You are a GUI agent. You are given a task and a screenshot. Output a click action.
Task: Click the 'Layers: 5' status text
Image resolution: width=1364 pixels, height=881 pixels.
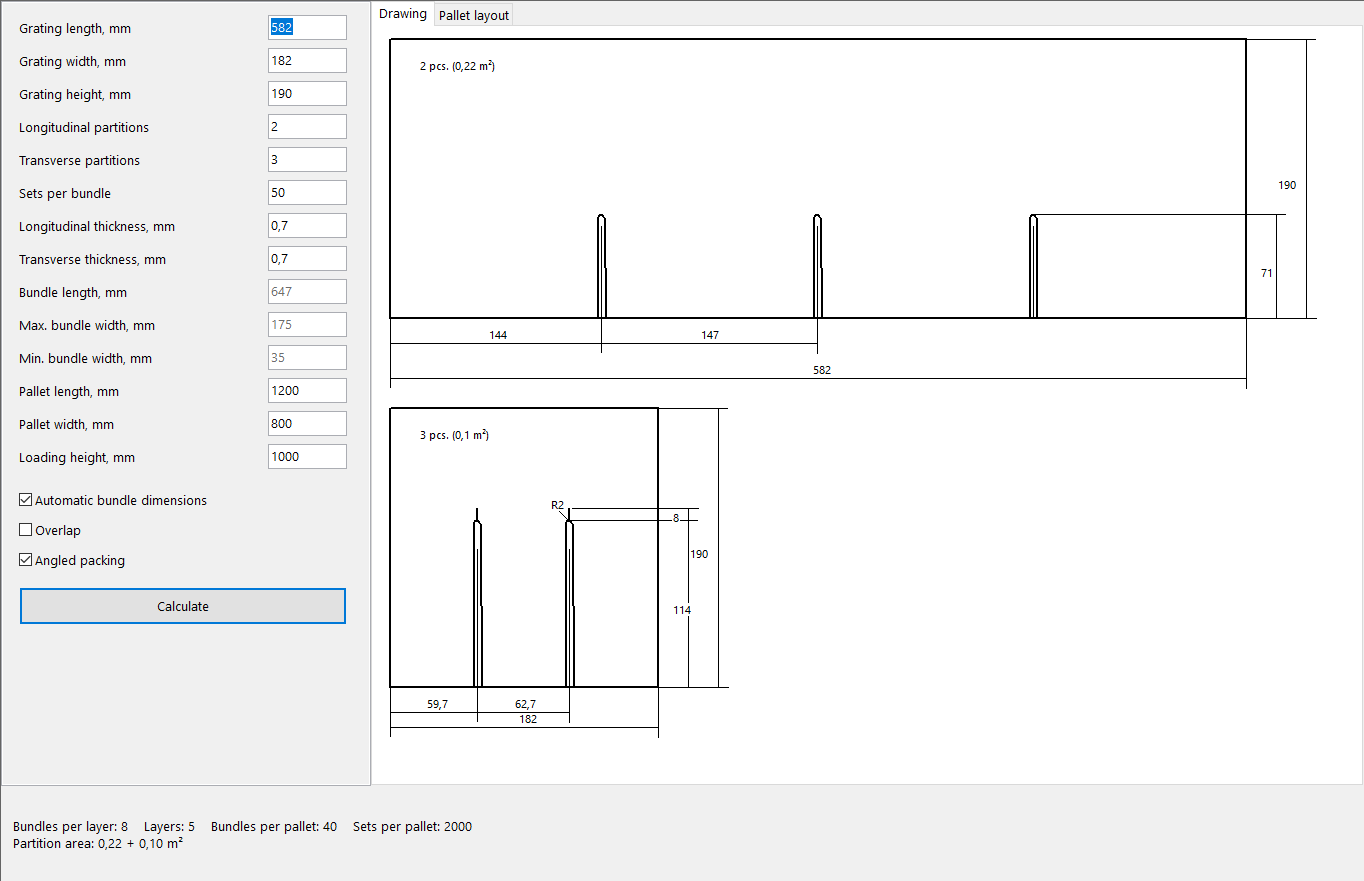(169, 827)
